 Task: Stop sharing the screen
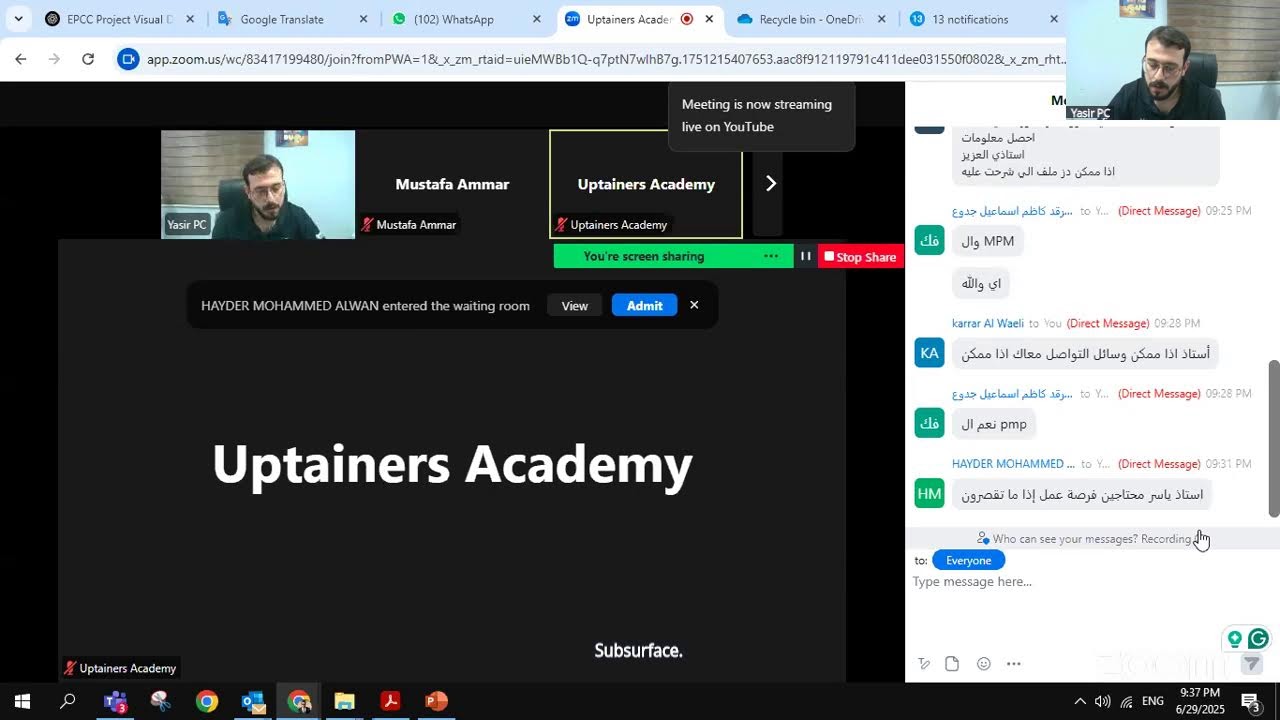pyautogui.click(x=861, y=257)
